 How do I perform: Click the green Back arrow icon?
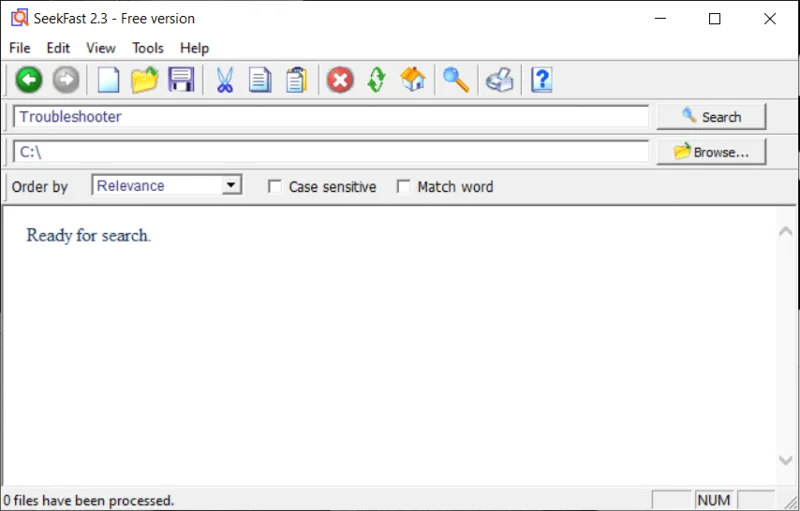point(28,80)
